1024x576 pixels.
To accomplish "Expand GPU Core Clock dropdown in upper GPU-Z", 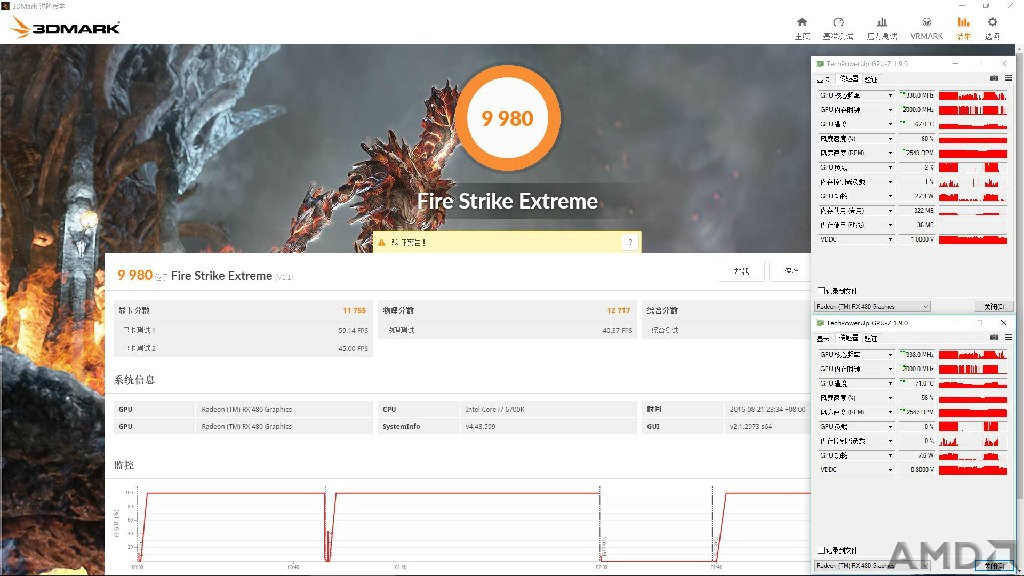I will coord(889,95).
